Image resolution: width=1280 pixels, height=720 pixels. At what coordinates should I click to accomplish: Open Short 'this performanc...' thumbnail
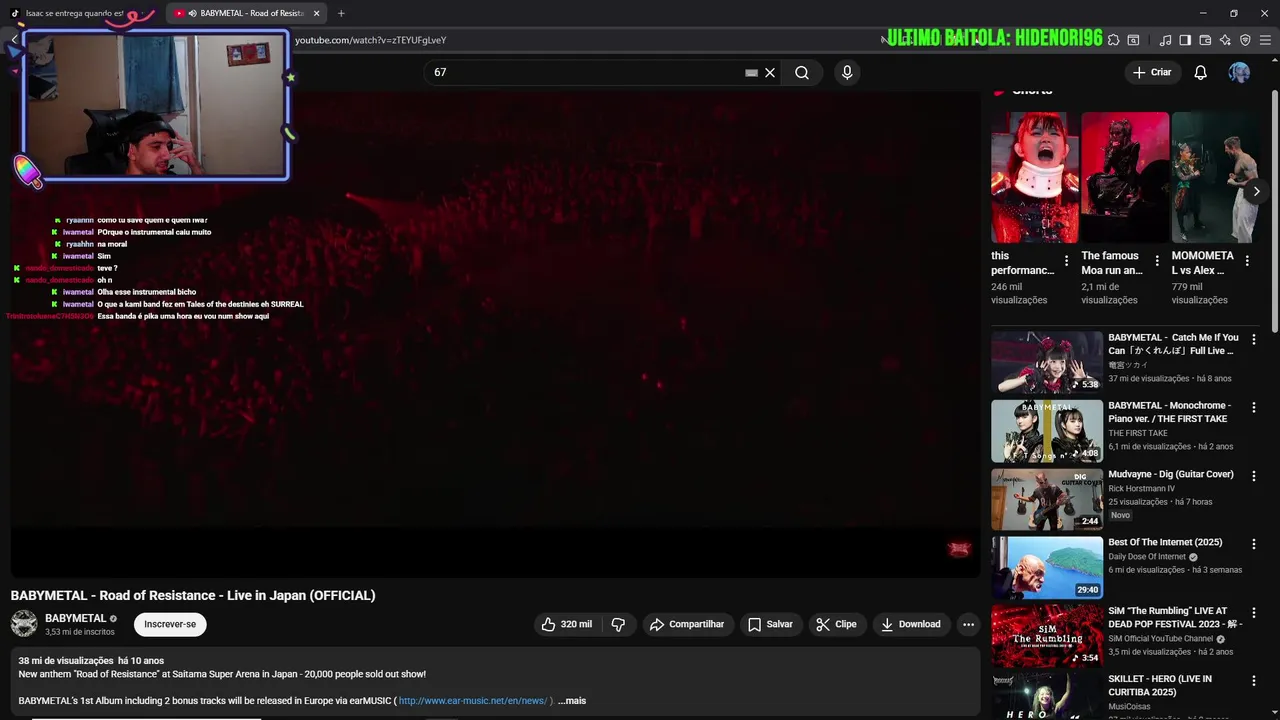[x=1035, y=177]
